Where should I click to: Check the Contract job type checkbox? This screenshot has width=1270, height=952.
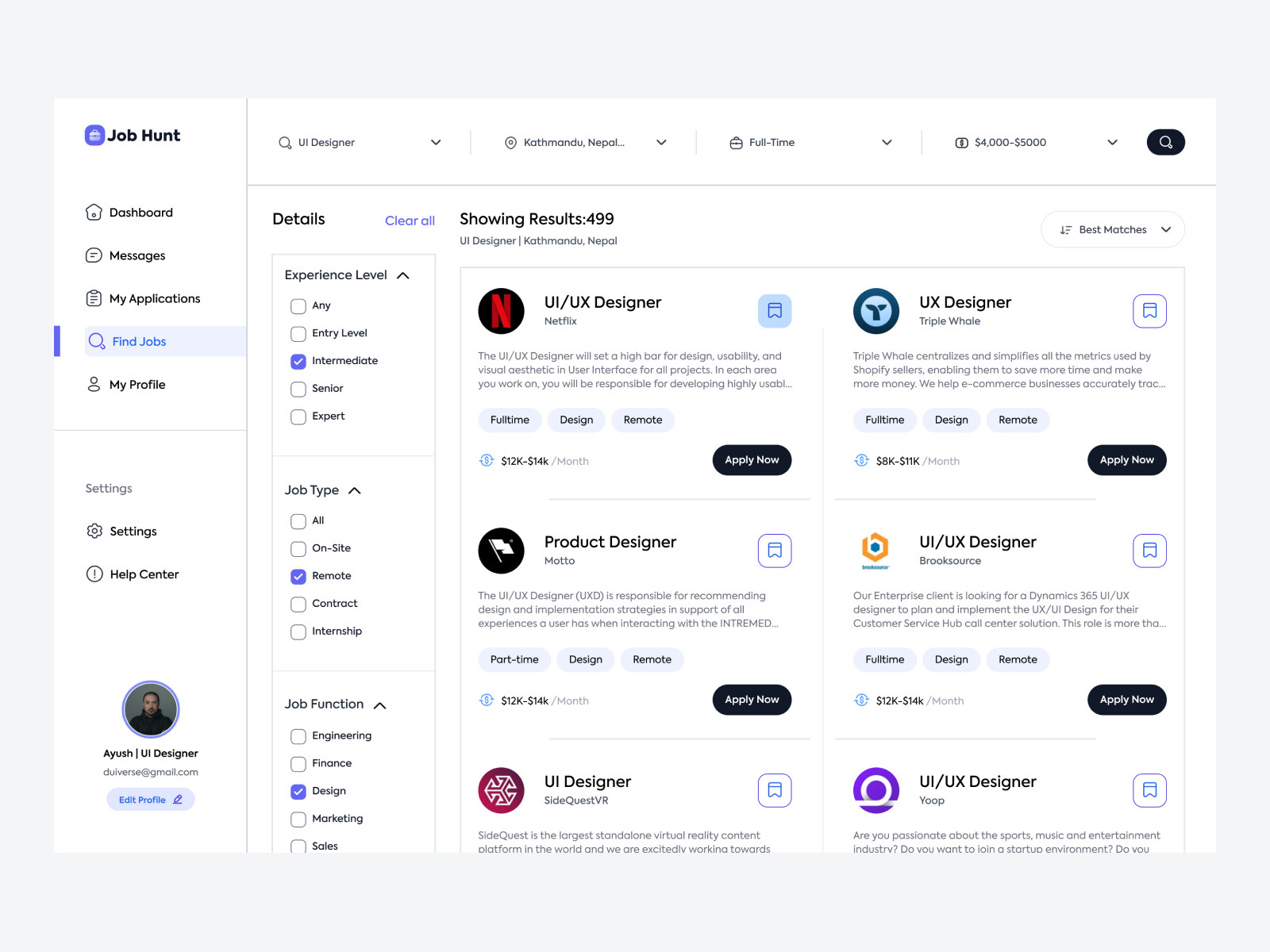[x=298, y=605]
